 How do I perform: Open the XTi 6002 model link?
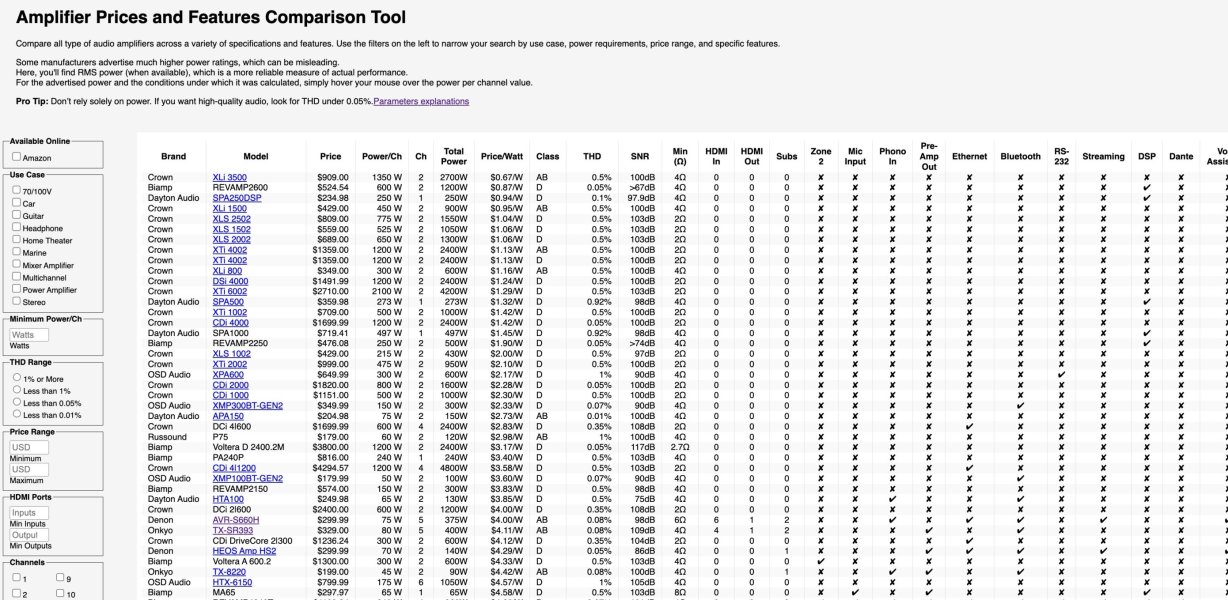(x=230, y=291)
